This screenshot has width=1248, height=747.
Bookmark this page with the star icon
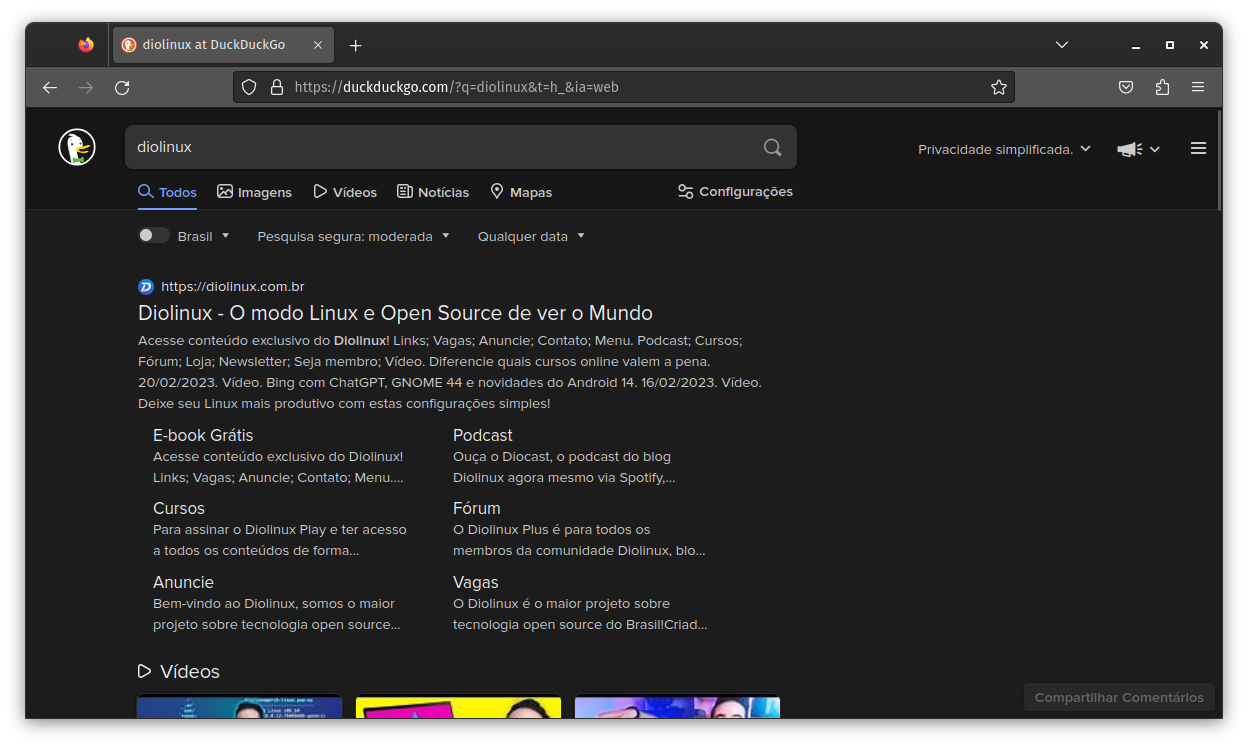click(998, 87)
